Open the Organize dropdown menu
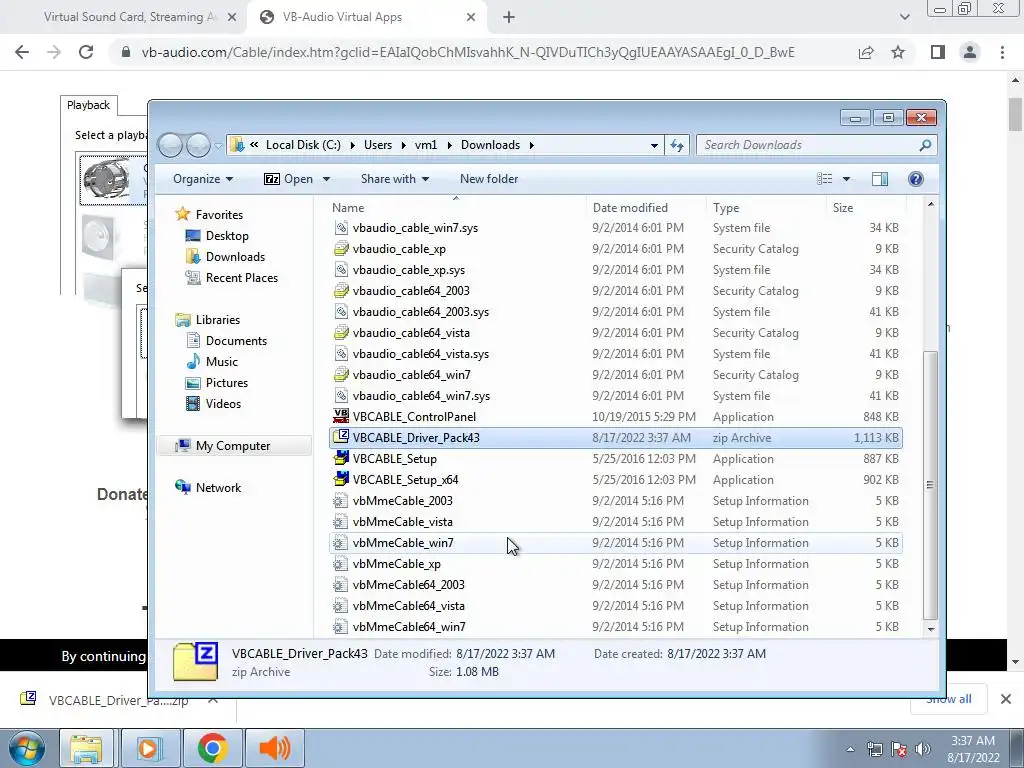Screen dimensions: 1024x768 [203, 179]
